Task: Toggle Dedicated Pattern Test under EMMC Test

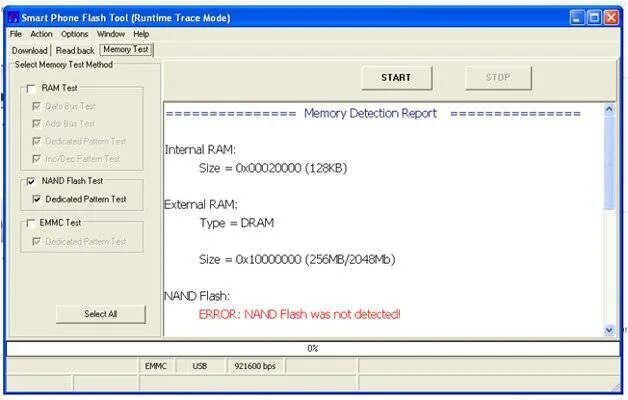Action: point(36,241)
